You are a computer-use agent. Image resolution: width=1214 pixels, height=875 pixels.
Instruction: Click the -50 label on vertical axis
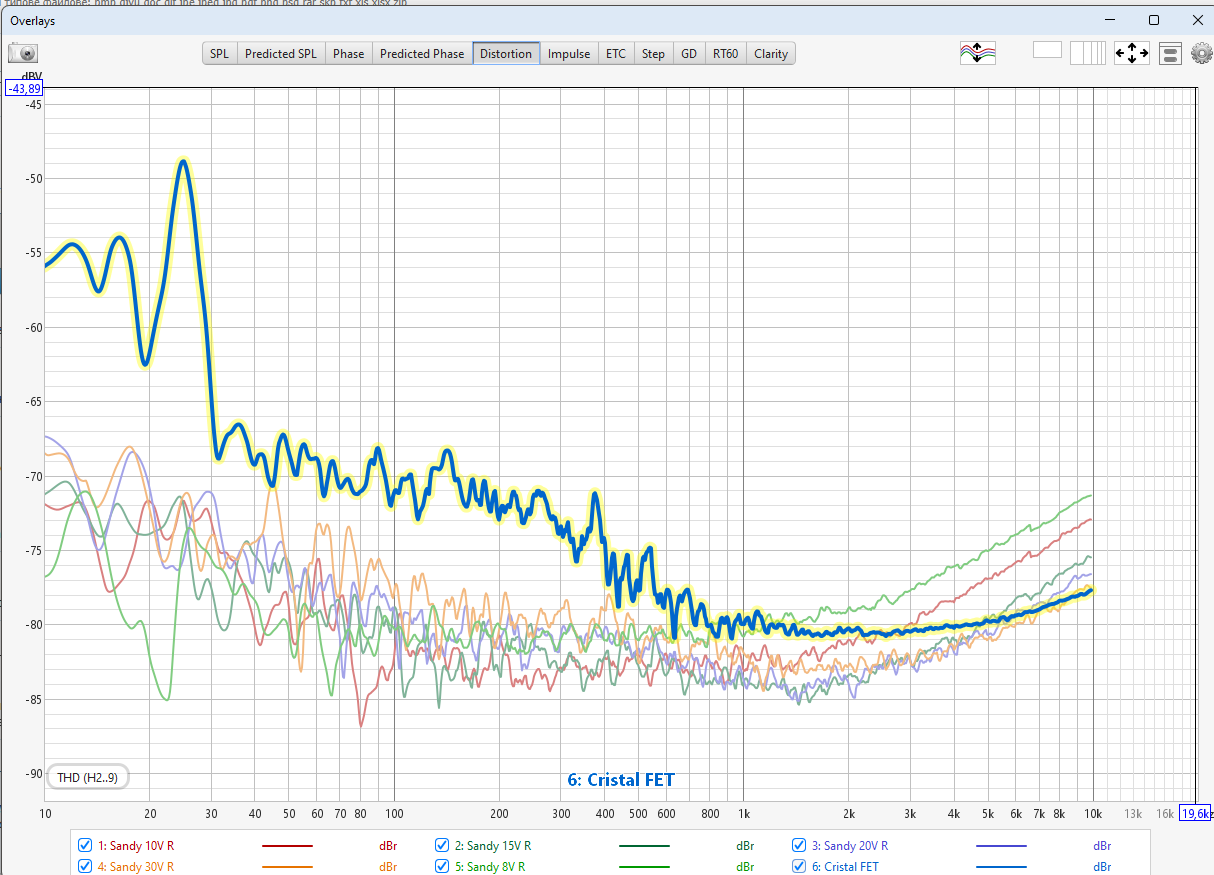click(x=32, y=179)
